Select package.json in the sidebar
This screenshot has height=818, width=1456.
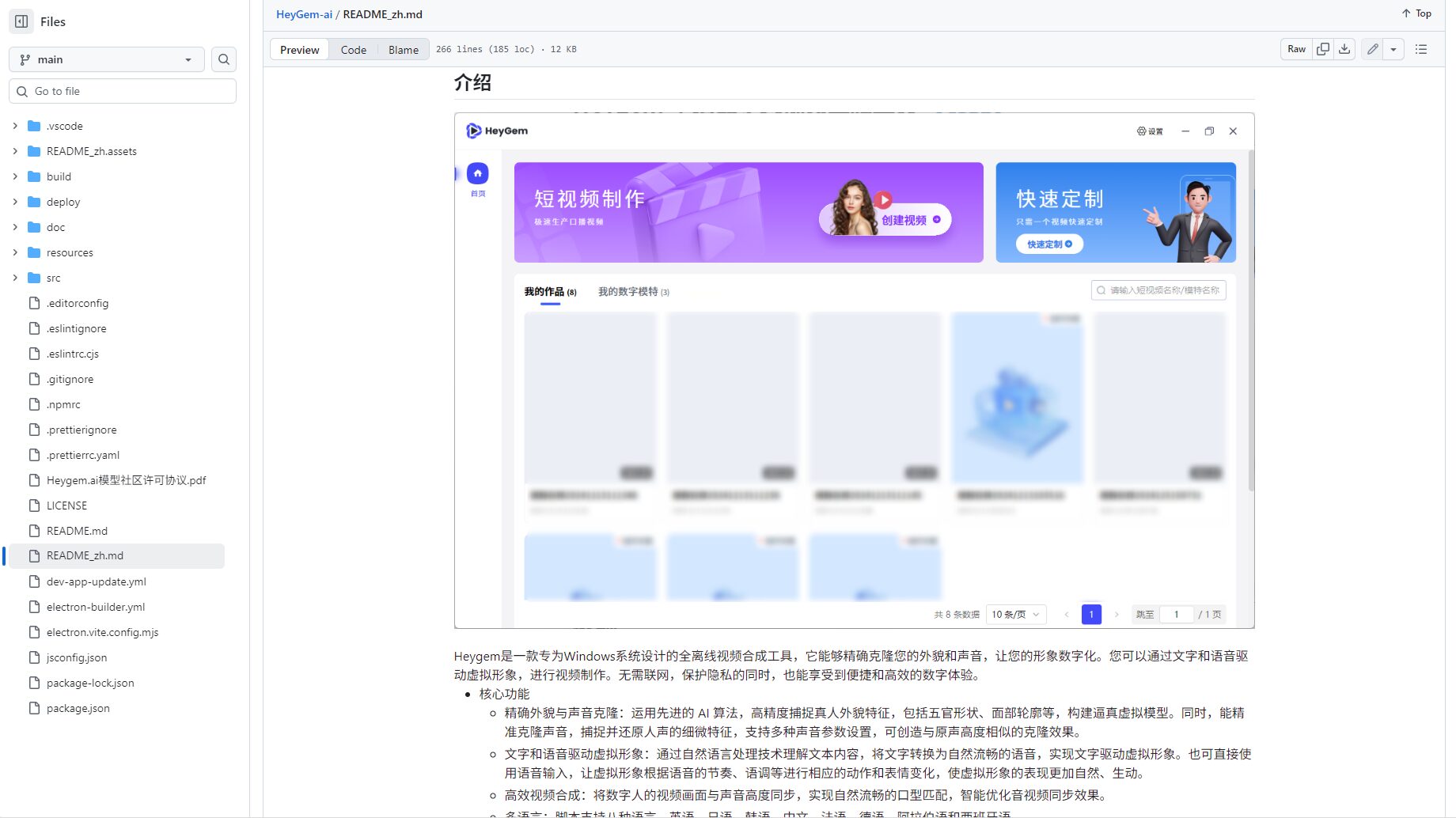pos(76,708)
